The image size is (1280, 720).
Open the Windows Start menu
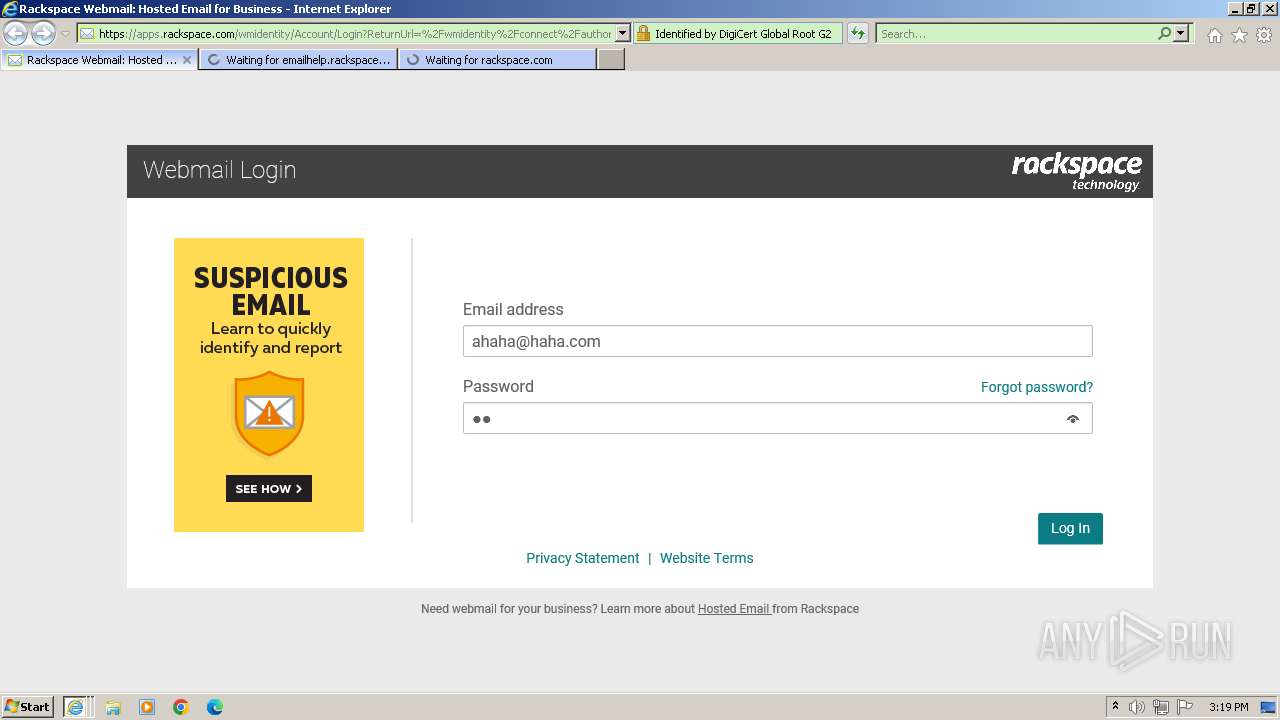[28, 707]
